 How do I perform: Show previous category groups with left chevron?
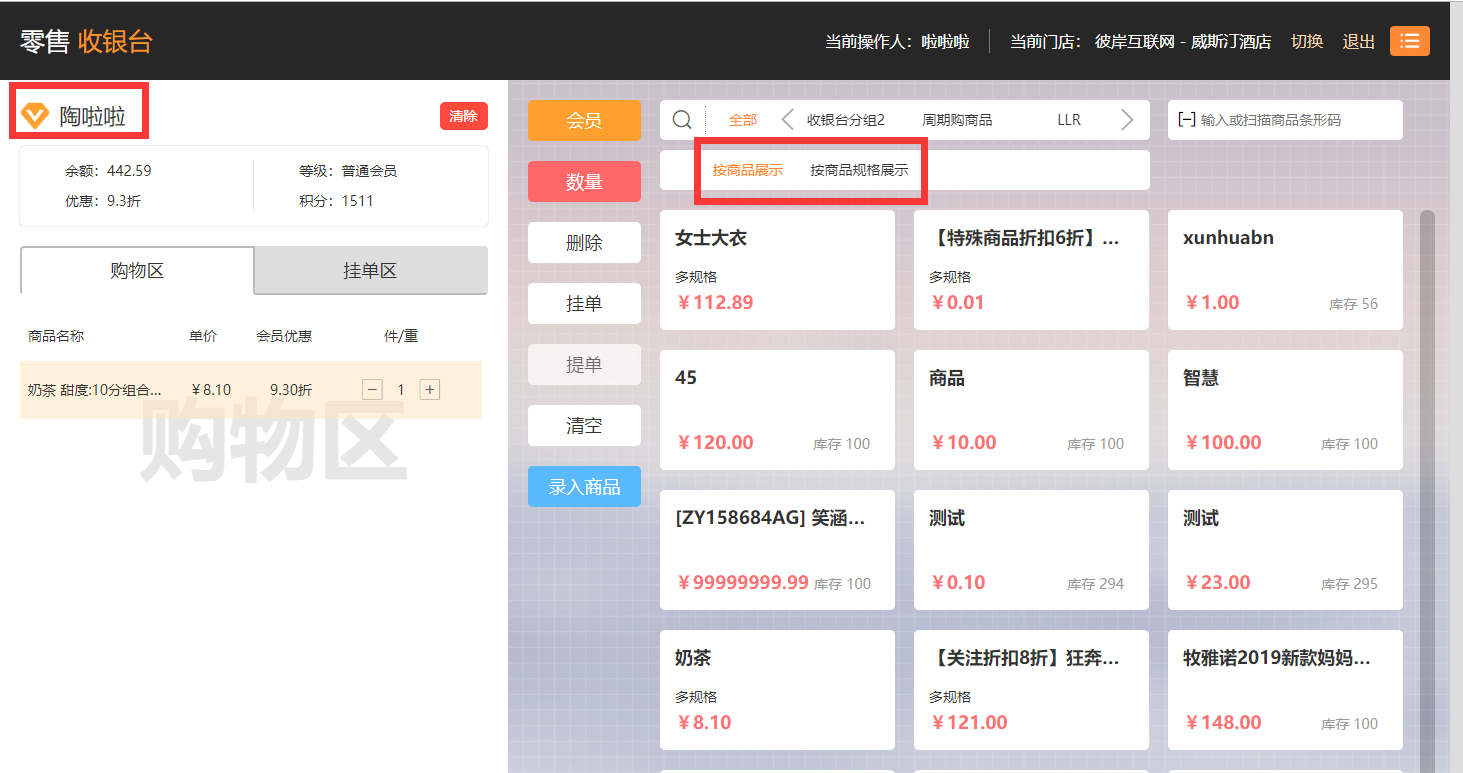coord(787,120)
